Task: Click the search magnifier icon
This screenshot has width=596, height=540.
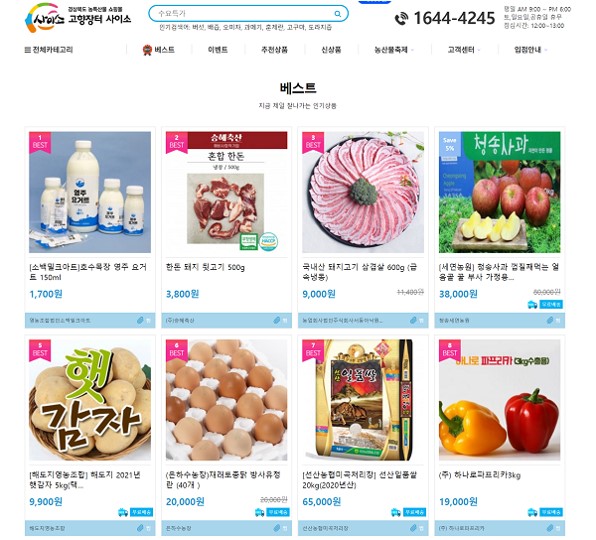Action: pyautogui.click(x=337, y=14)
